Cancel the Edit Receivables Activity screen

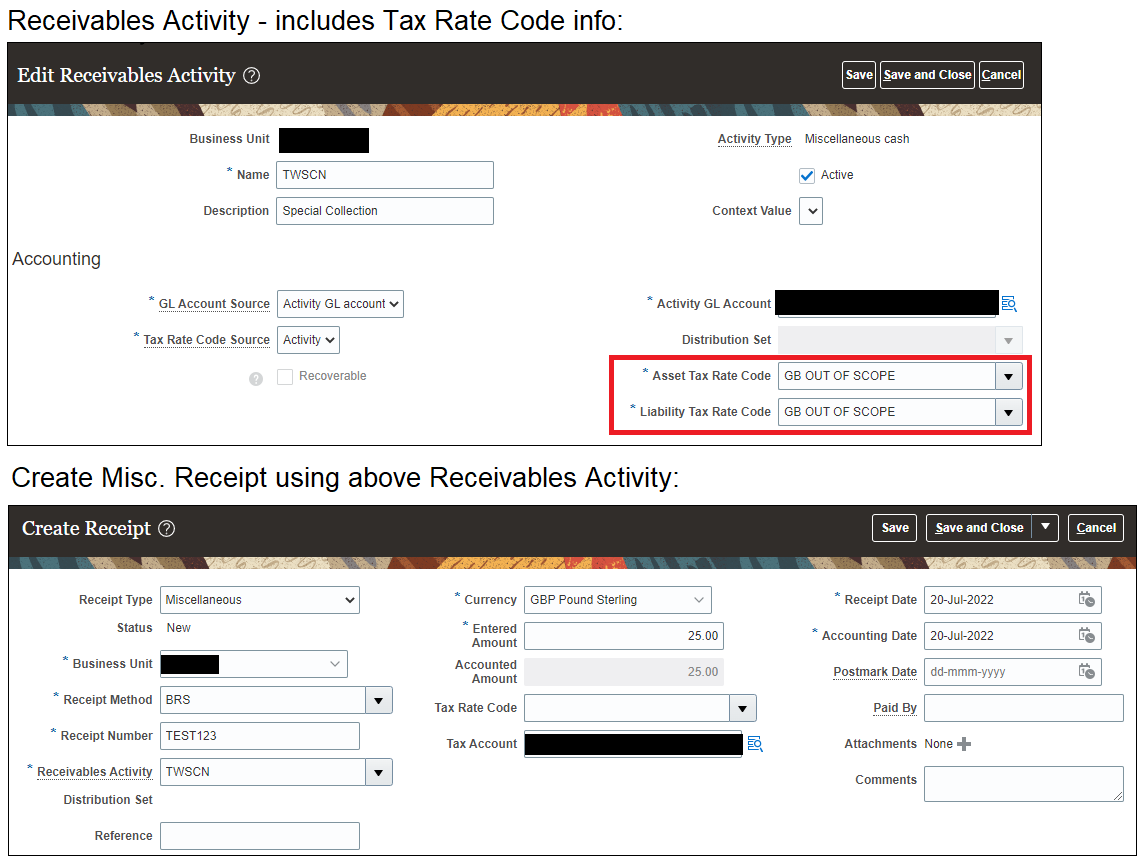tap(1001, 74)
